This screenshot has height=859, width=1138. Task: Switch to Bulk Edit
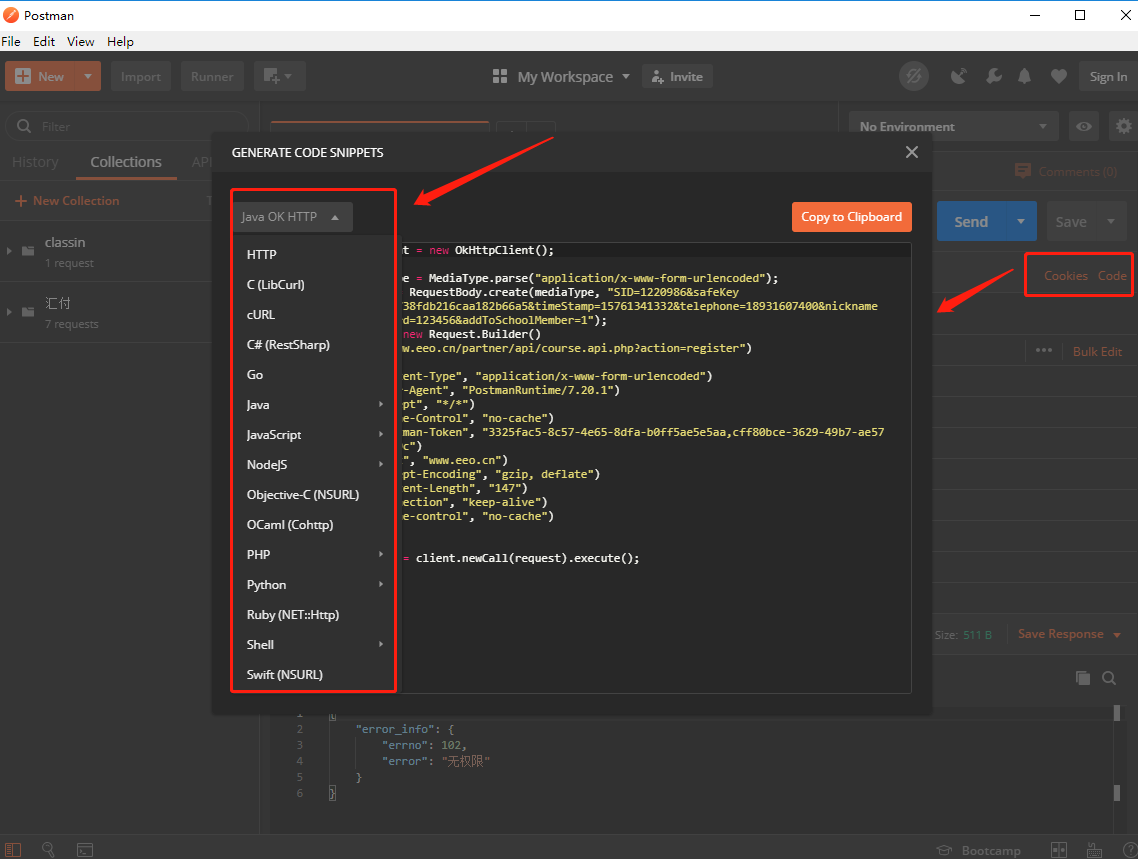(1097, 351)
